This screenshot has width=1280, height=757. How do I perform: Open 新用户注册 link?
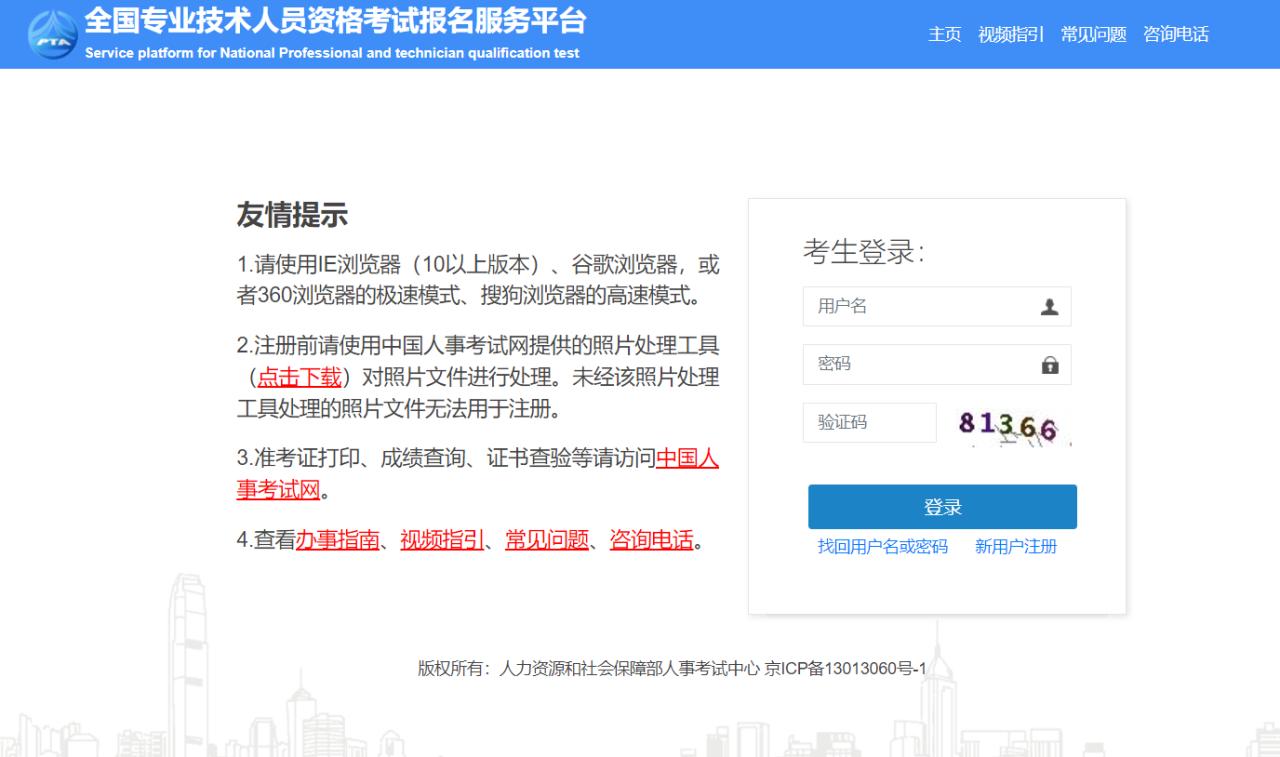pyautogui.click(x=1016, y=546)
